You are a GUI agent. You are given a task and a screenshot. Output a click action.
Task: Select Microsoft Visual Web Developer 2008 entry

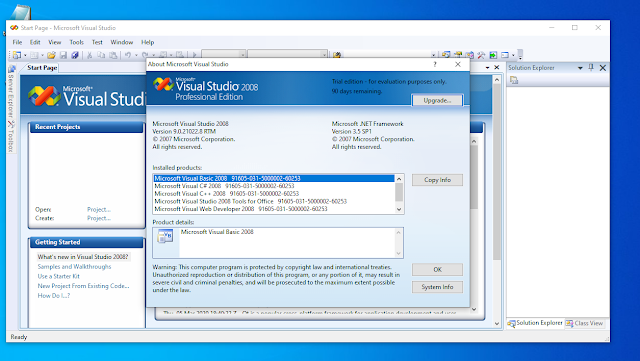274,209
